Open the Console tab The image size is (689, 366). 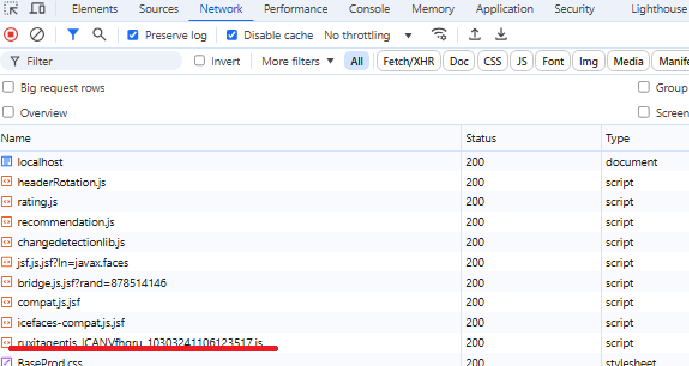[369, 9]
